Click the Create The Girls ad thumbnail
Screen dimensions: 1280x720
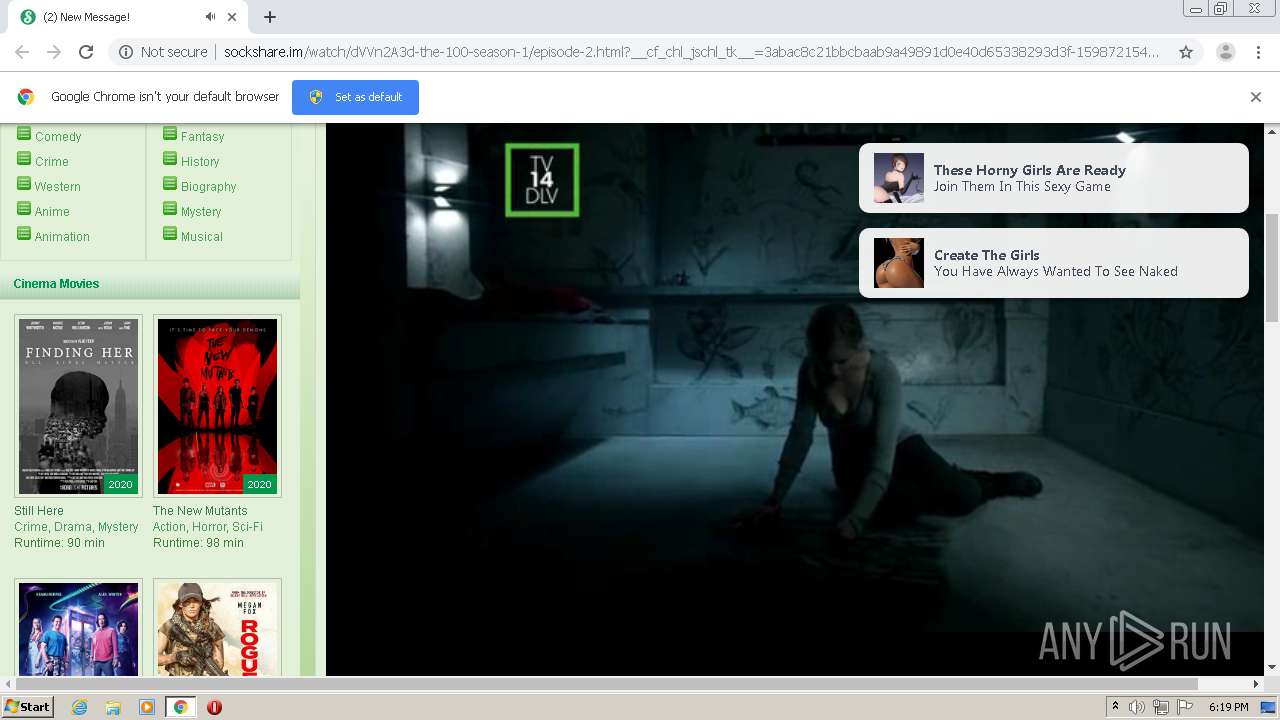coord(898,263)
